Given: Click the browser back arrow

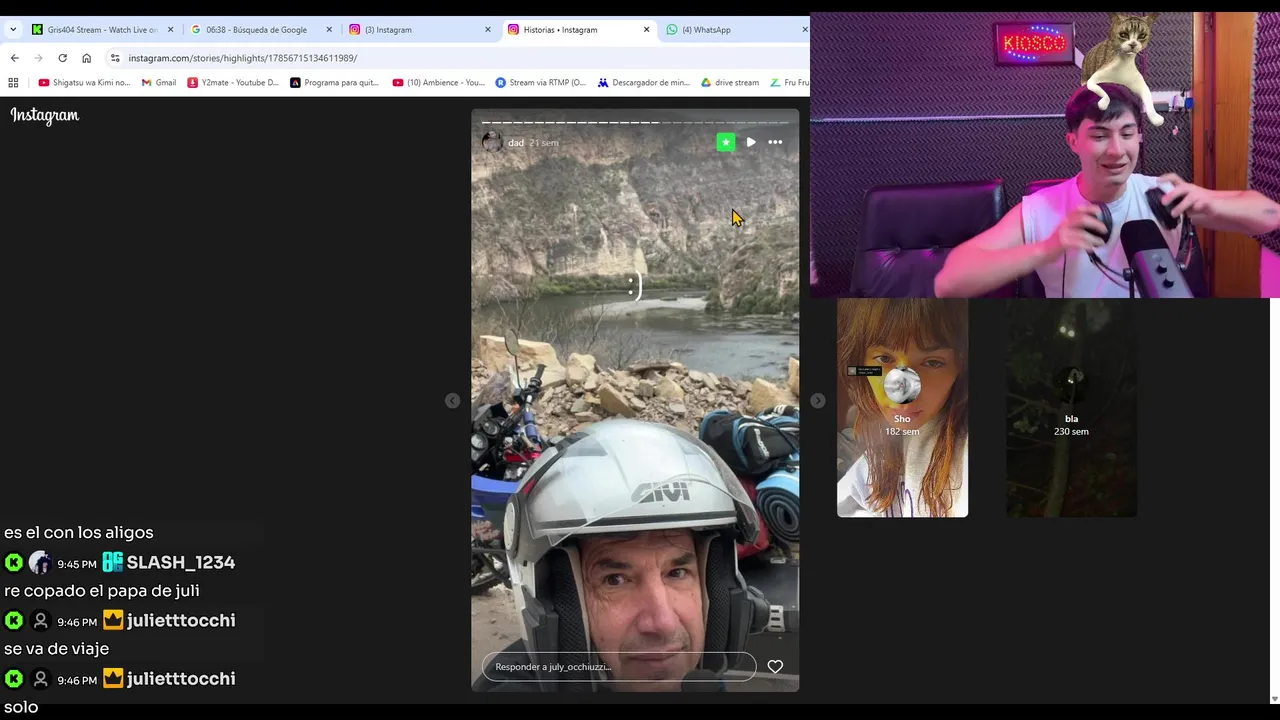Looking at the screenshot, I should pos(14,58).
